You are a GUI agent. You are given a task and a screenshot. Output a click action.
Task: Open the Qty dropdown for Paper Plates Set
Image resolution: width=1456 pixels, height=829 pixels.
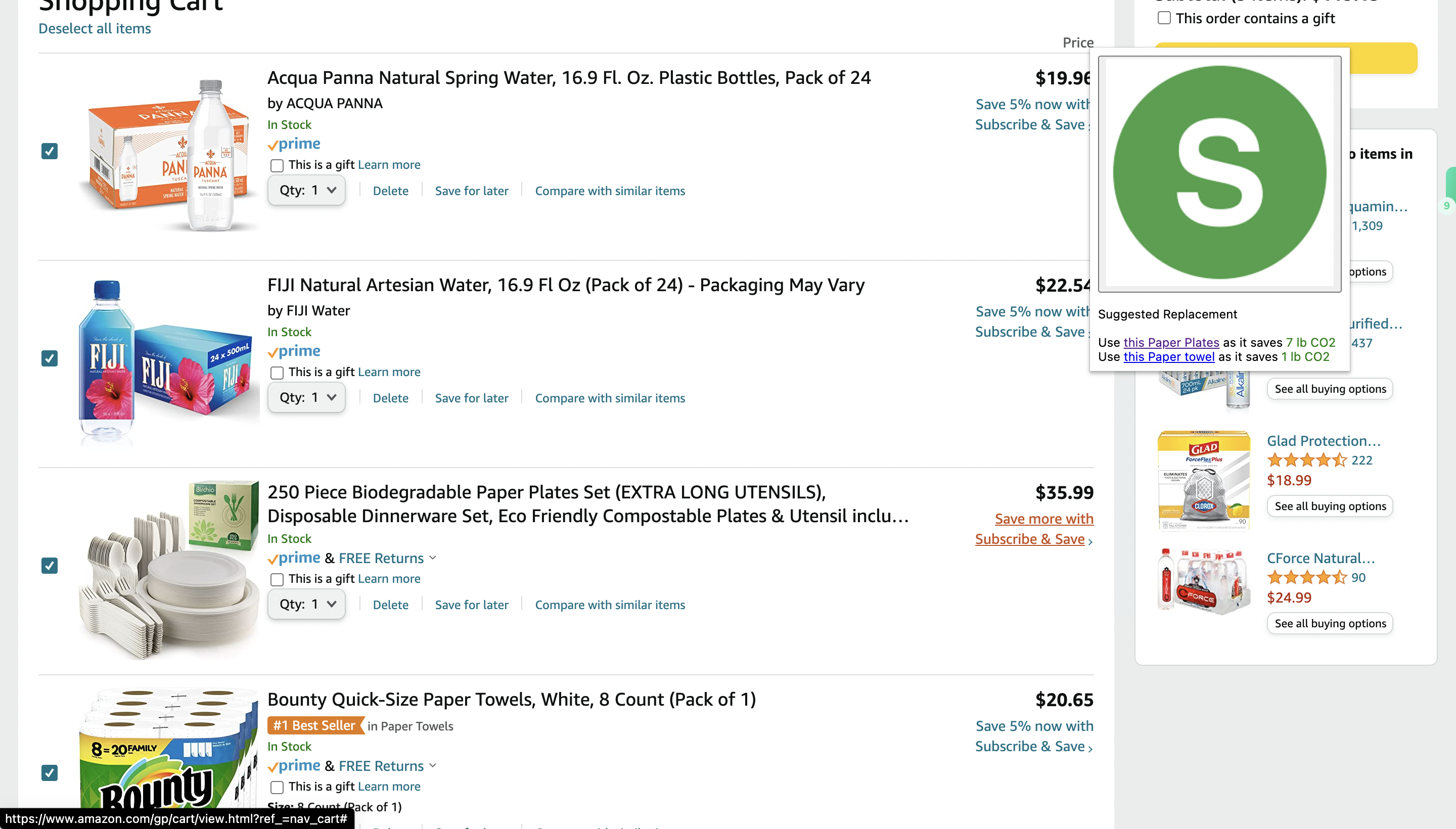(x=307, y=604)
